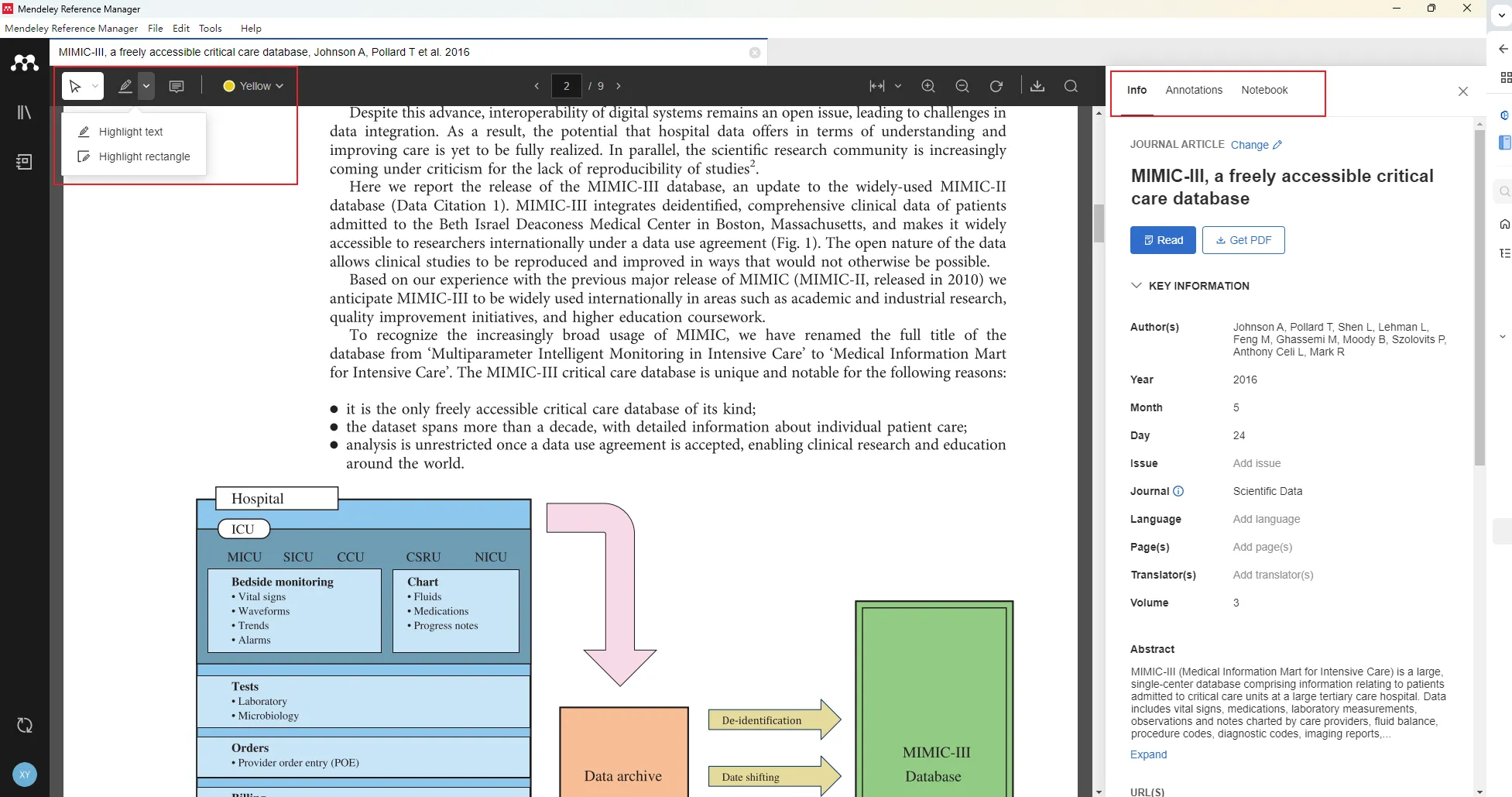1512x797 pixels.
Task: Click the sticky note comment tool
Action: (177, 86)
